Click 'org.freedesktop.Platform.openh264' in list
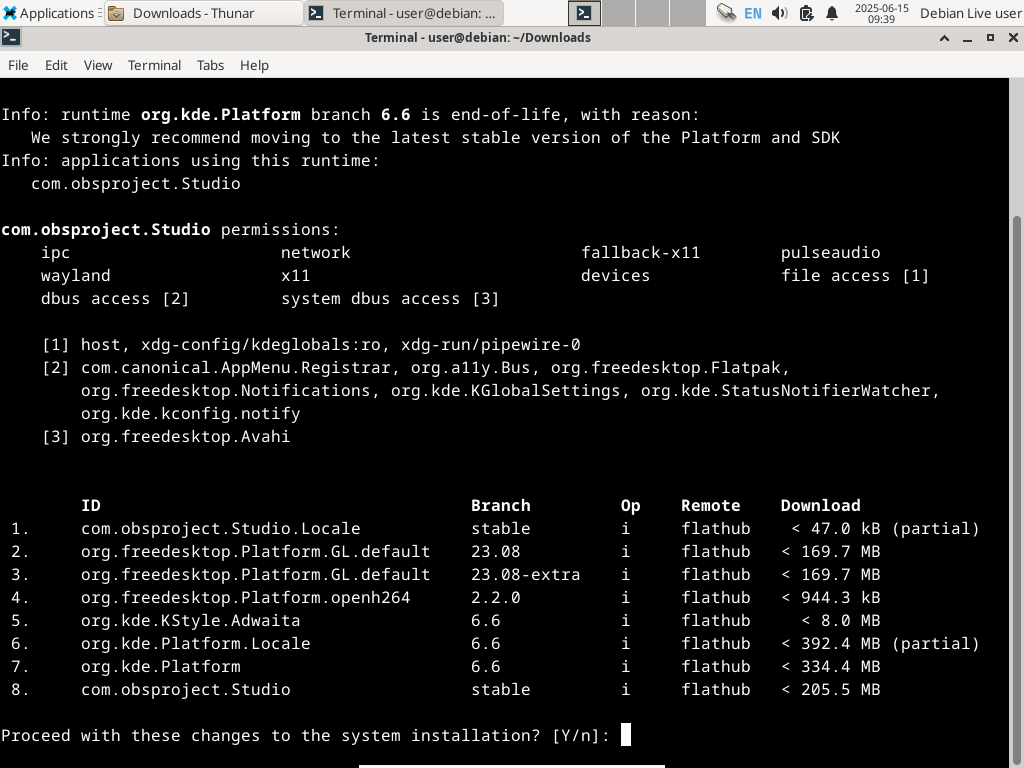This screenshot has height=768, width=1024. coord(246,598)
